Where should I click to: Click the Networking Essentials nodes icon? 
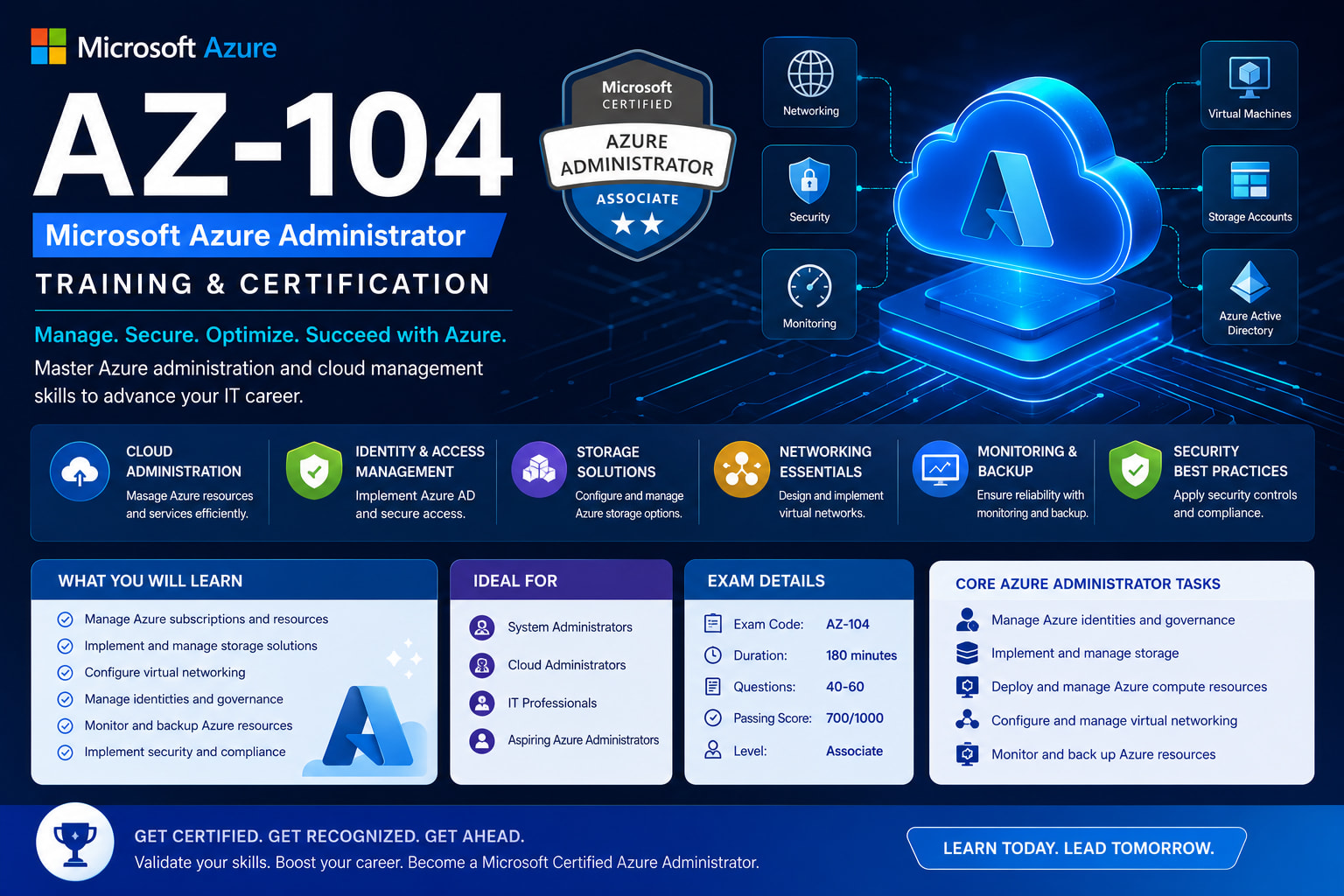(742, 470)
